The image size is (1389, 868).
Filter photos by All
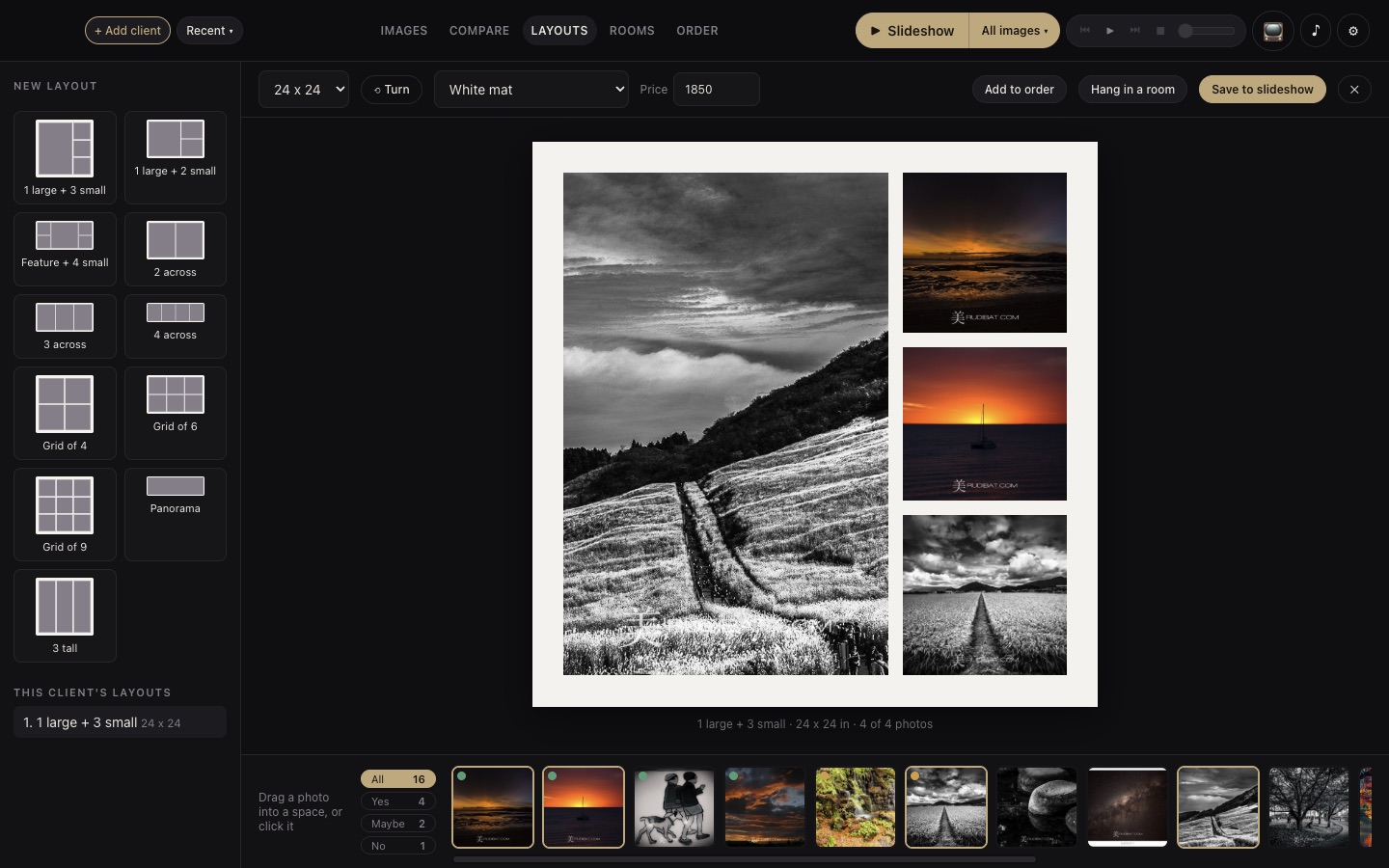pos(398,779)
